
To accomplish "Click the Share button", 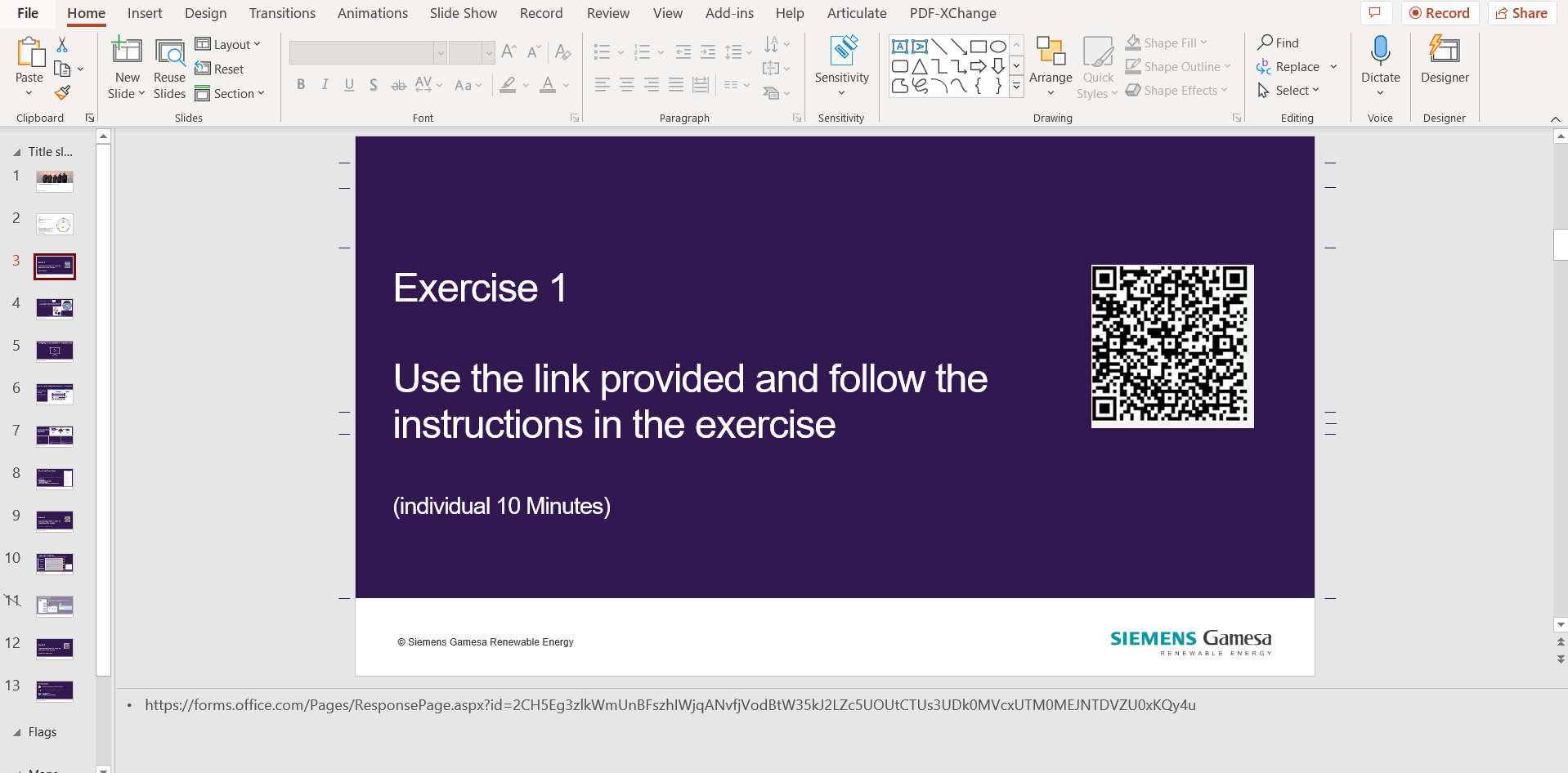I will point(1522,13).
